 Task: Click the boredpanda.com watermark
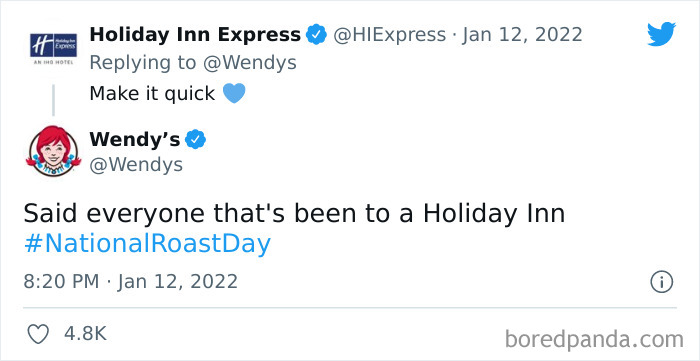594,340
